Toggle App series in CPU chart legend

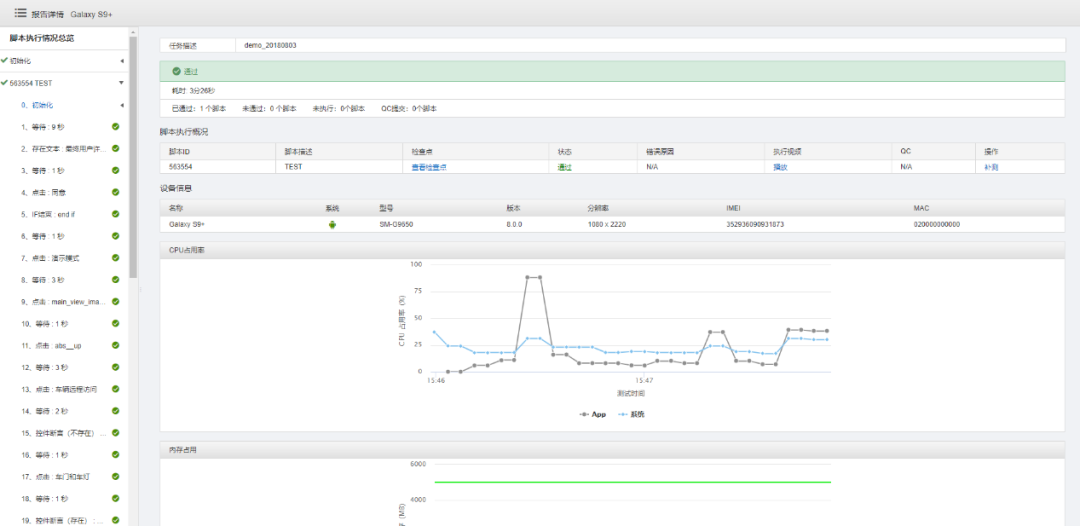592,414
